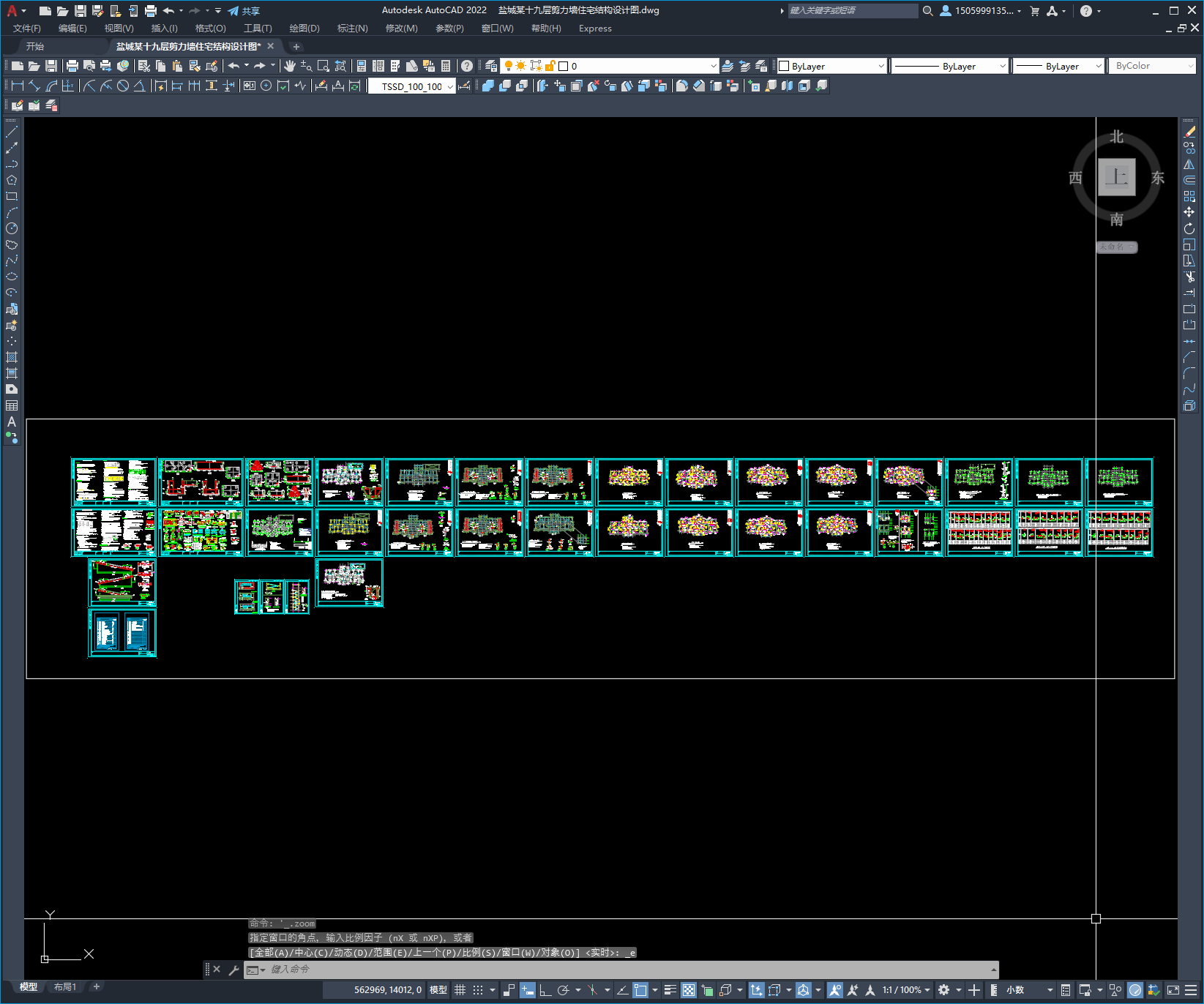The width and height of the screenshot is (1204, 1004).
Task: Select the Erase tool in modify toolbar
Action: [1189, 132]
